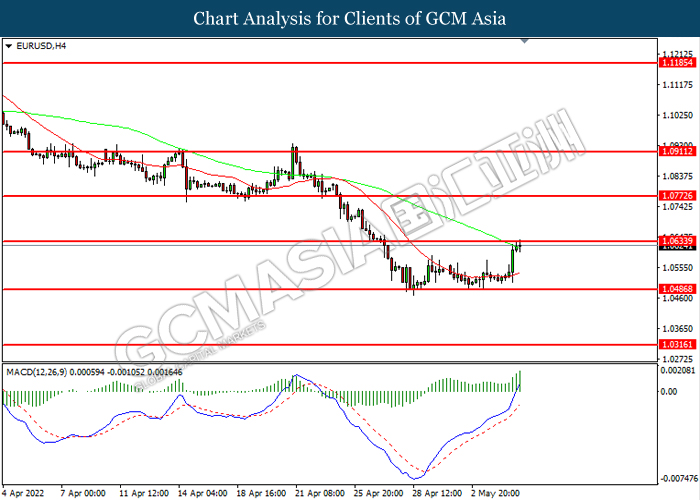Click the 1.02725 price axis value
700x500 pixels.
pos(678,359)
